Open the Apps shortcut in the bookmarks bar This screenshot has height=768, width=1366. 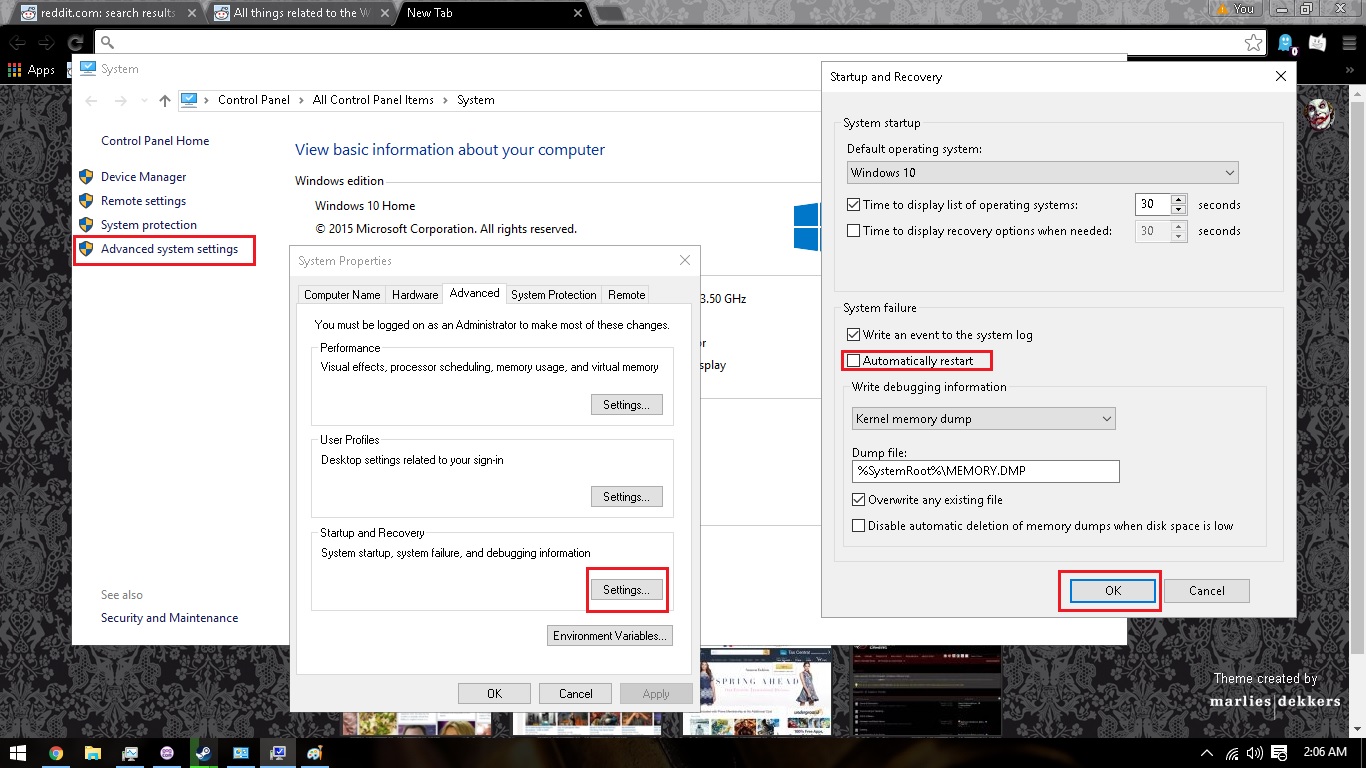[31, 70]
